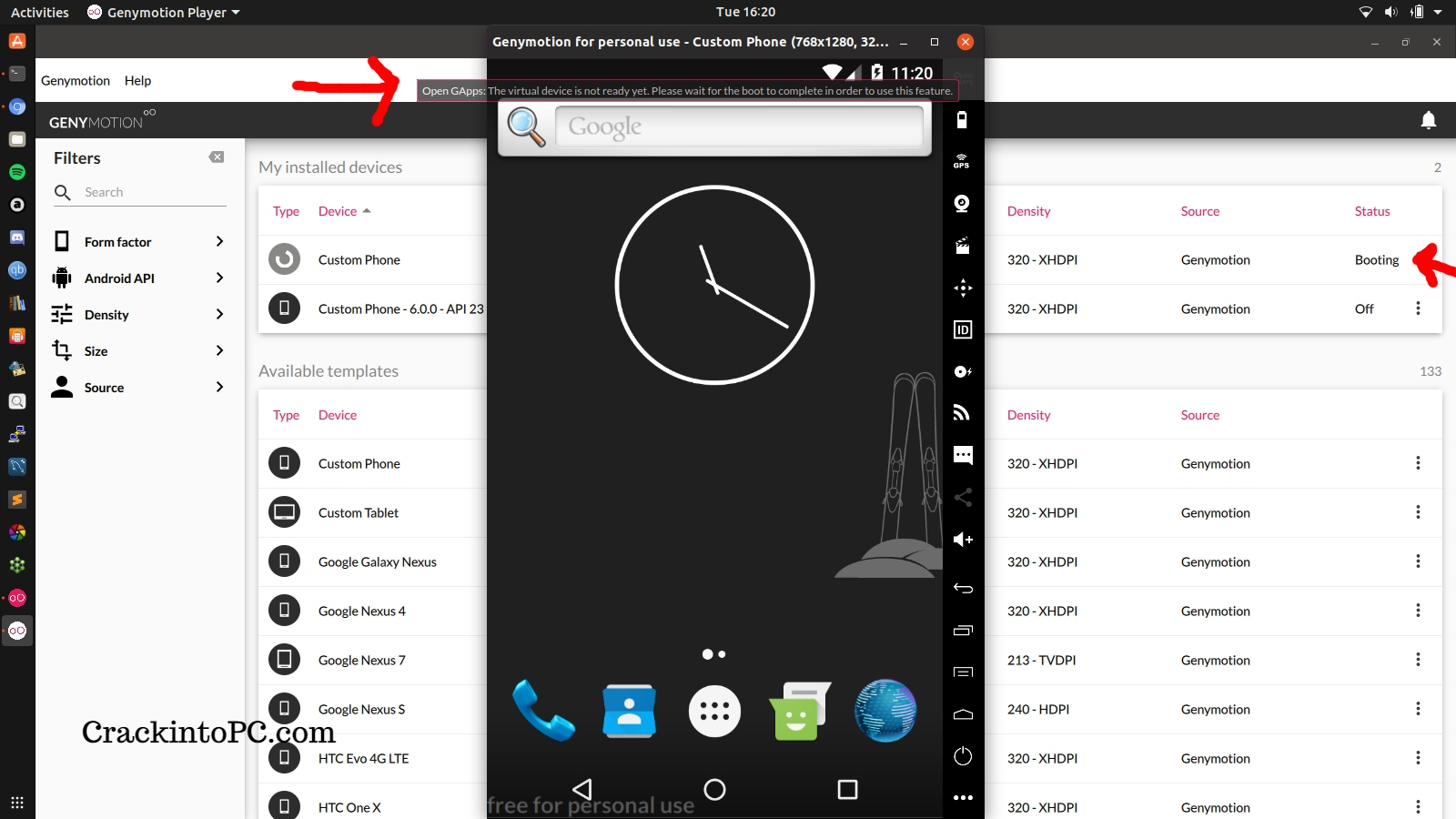This screenshot has height=819, width=1456.
Task: Sort installed devices by Source column
Action: (x=1200, y=211)
